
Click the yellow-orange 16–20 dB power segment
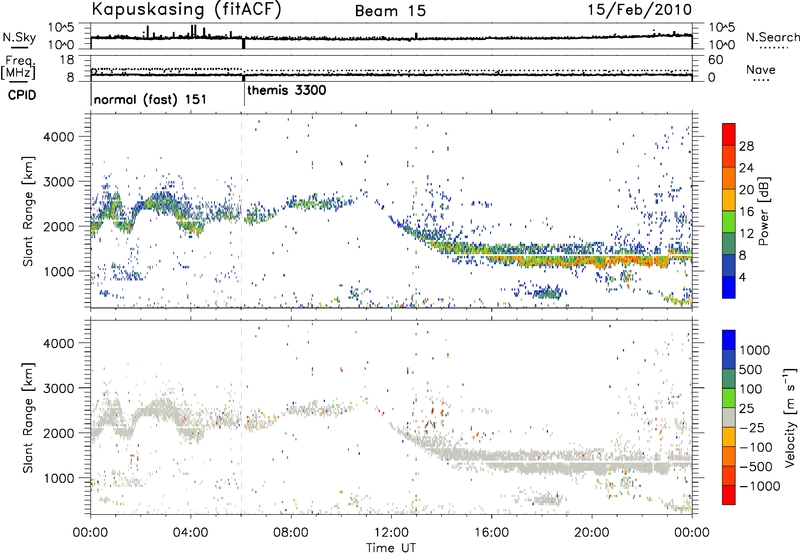coord(729,200)
